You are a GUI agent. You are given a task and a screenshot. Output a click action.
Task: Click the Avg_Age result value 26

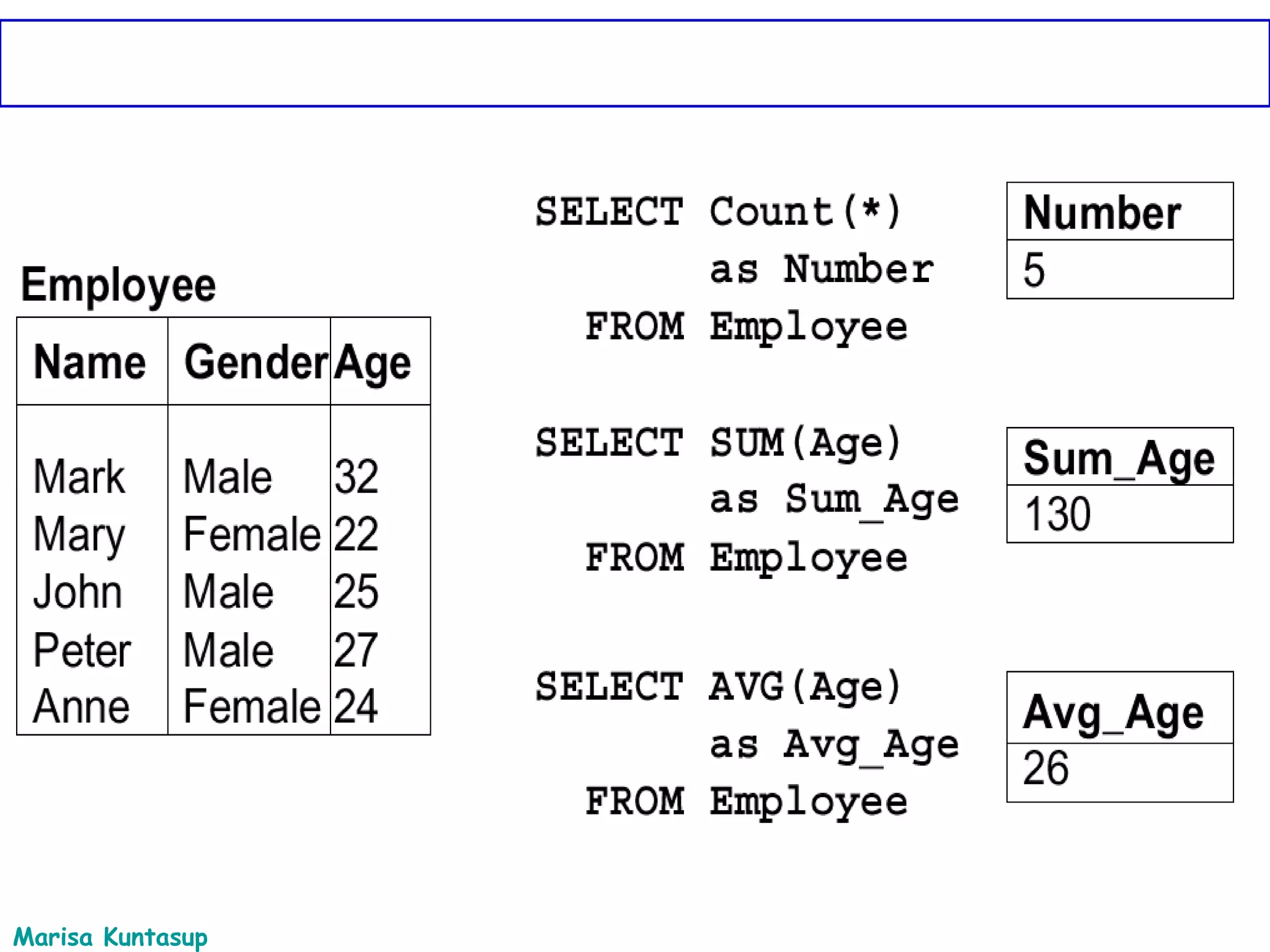1046,769
